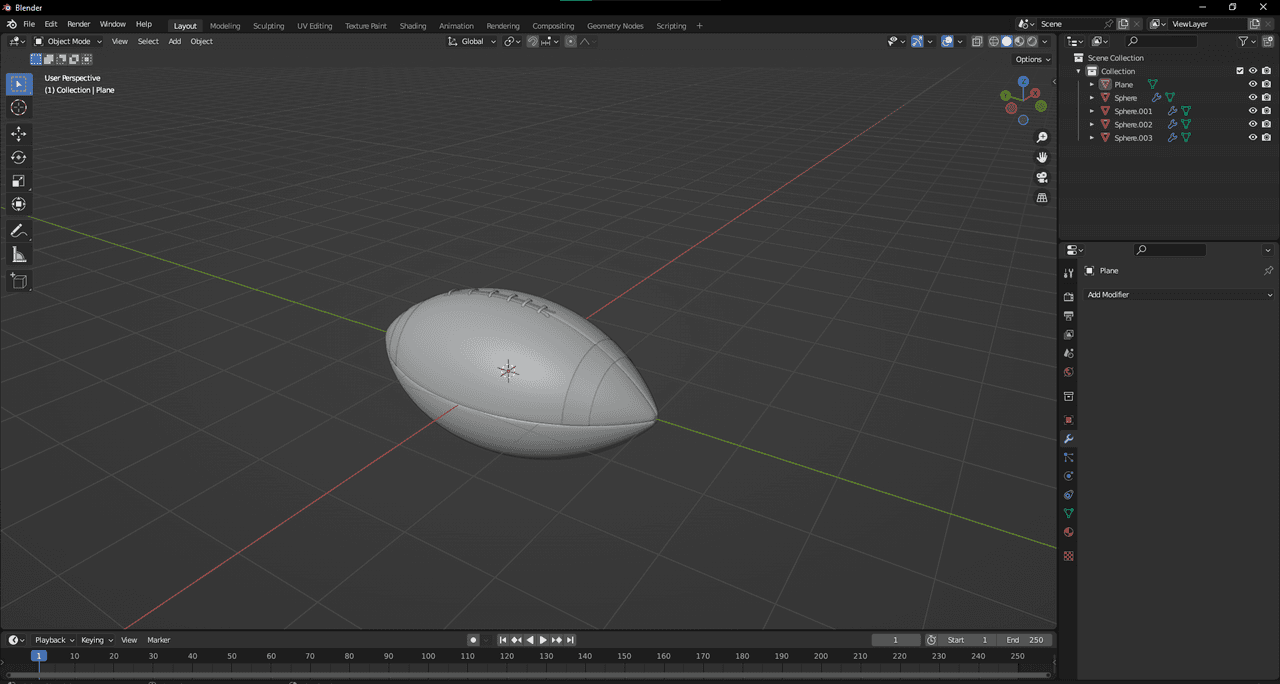Select the Cursor tool in toolbar

click(x=18, y=108)
